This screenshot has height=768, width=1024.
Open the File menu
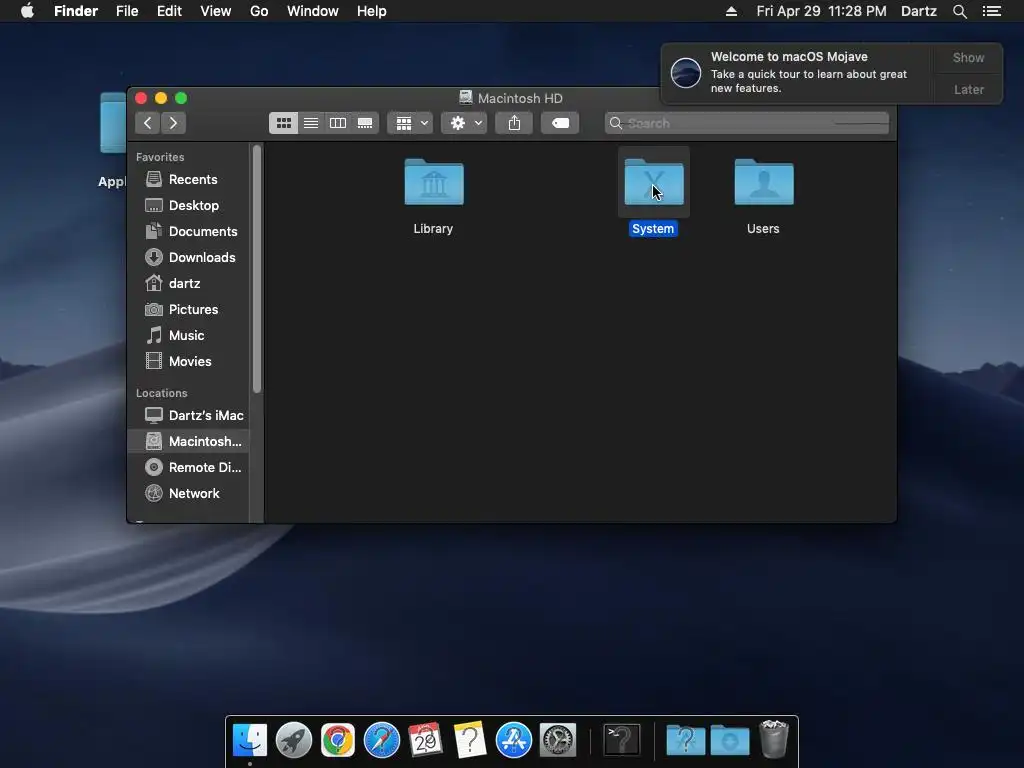(x=127, y=11)
